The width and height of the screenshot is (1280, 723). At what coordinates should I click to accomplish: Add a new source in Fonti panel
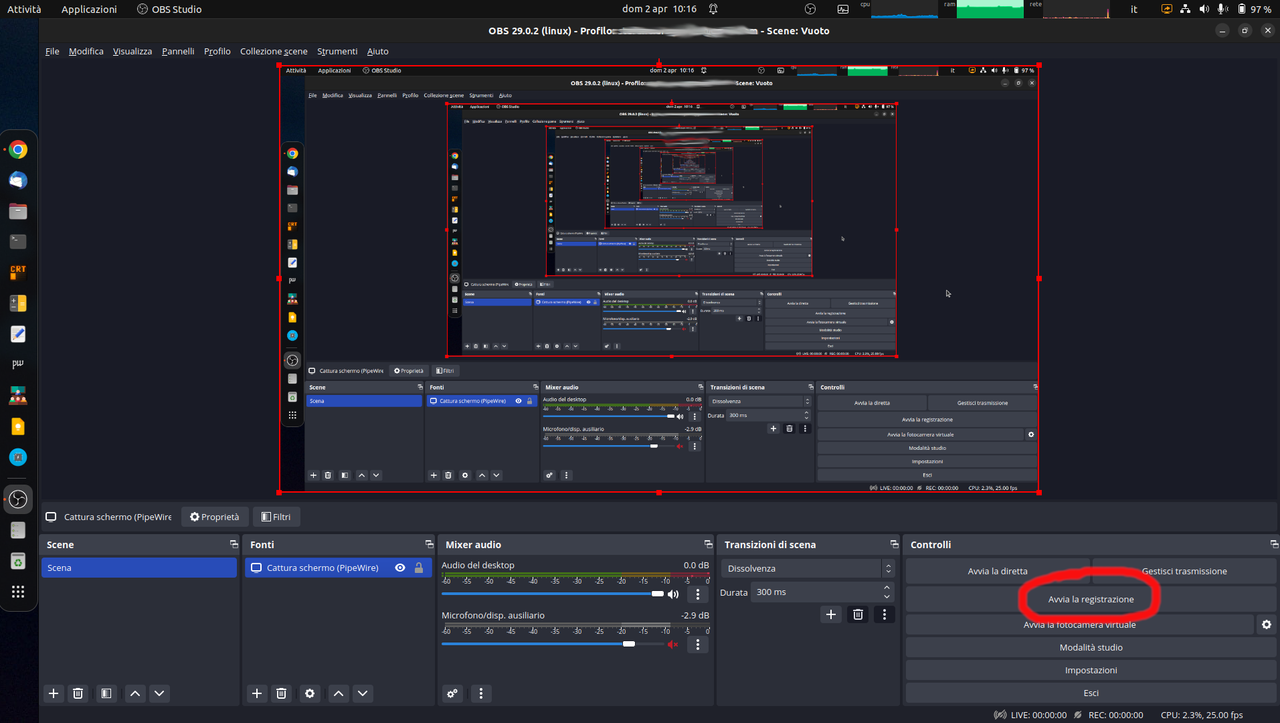[x=257, y=693]
